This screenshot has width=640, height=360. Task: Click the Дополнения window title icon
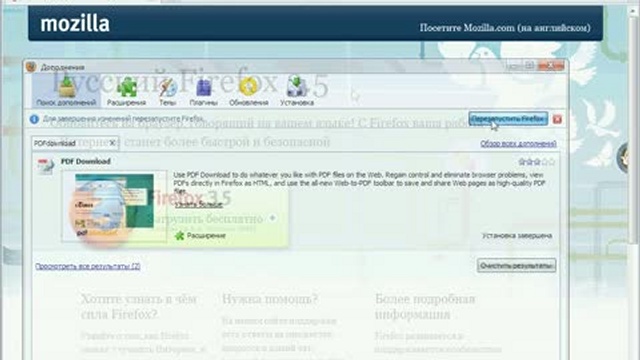[x=31, y=67]
